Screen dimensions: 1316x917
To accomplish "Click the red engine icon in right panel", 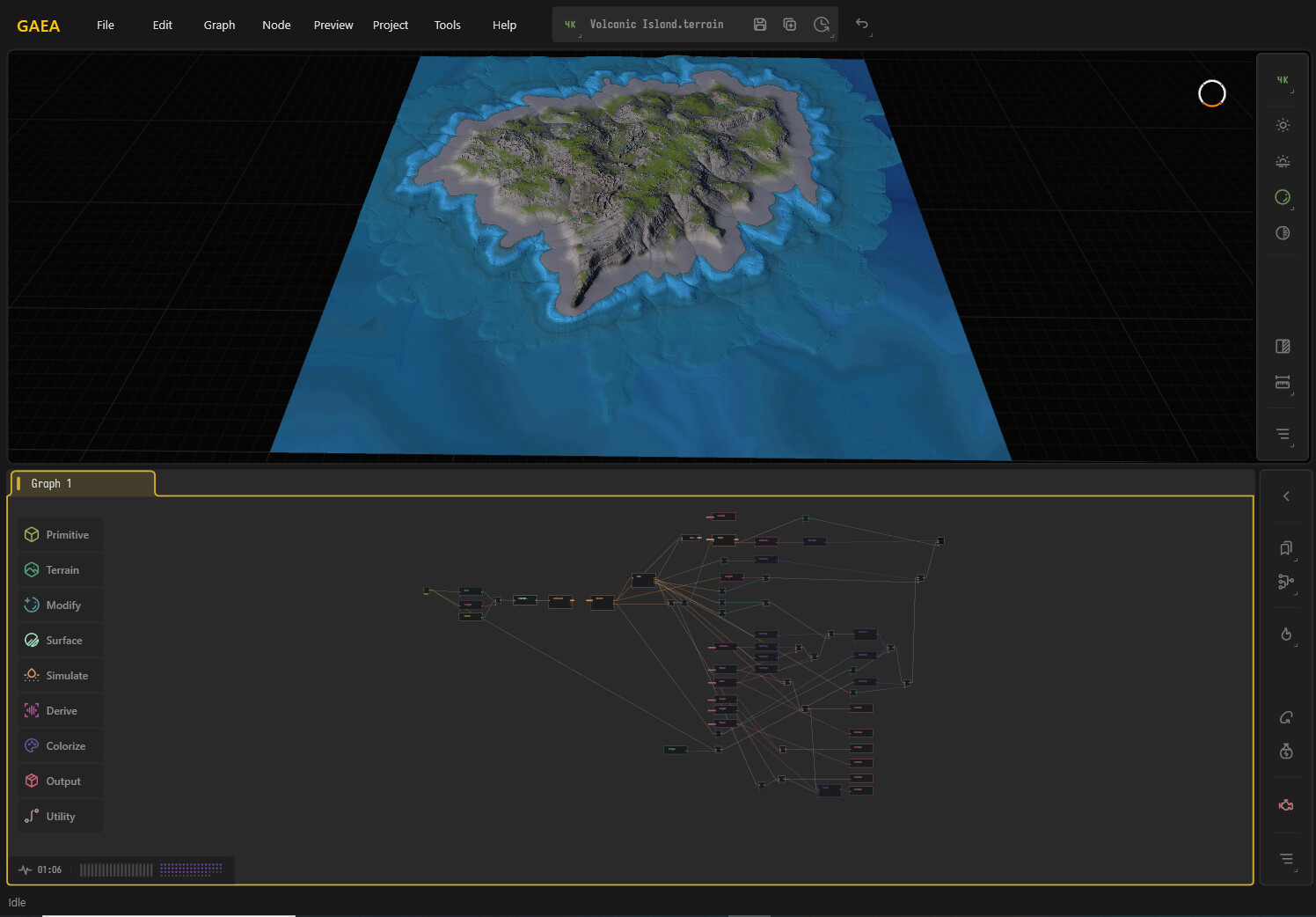I will pos(1285,803).
